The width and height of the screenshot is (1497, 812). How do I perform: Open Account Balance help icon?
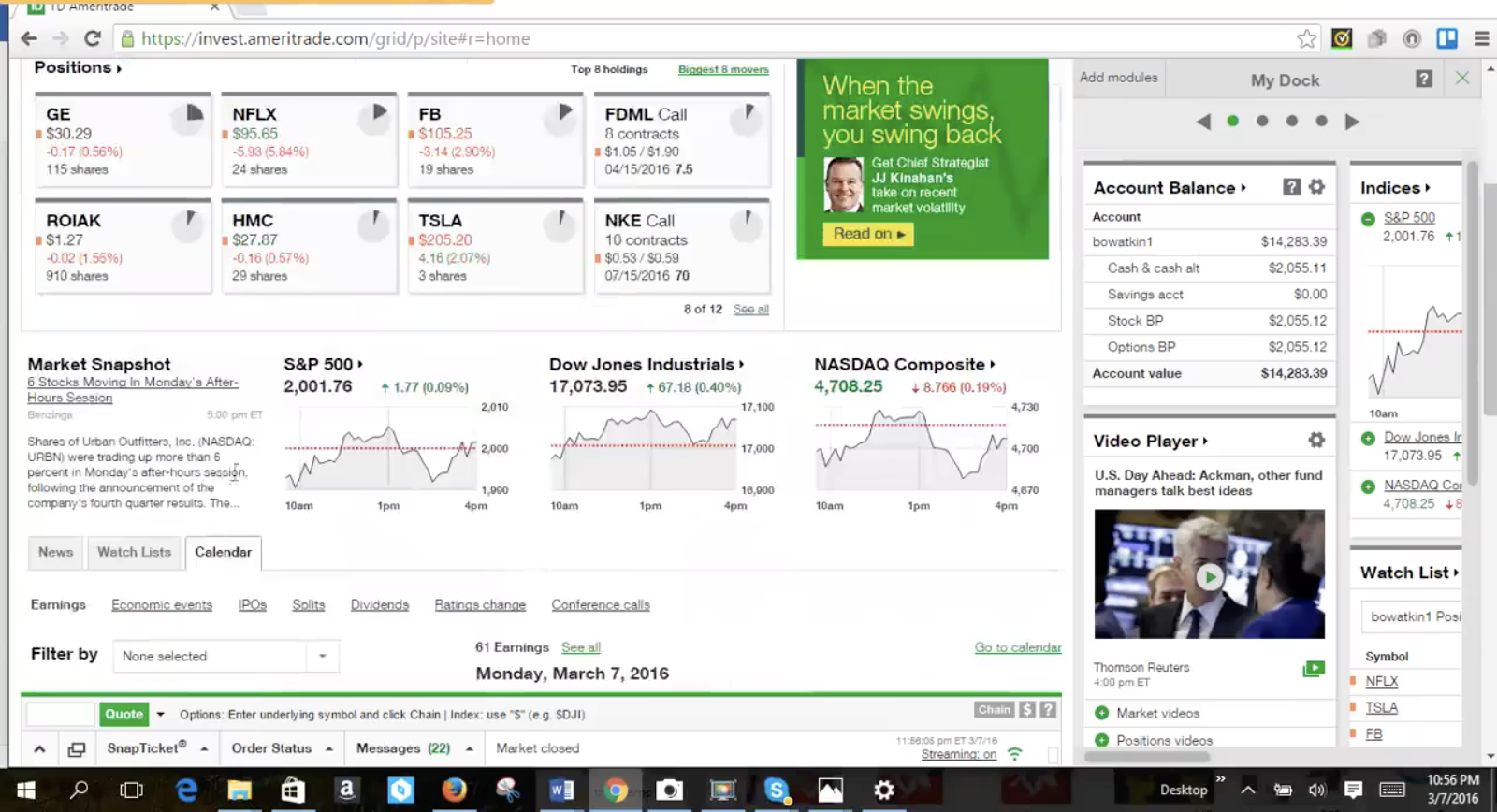click(x=1291, y=187)
